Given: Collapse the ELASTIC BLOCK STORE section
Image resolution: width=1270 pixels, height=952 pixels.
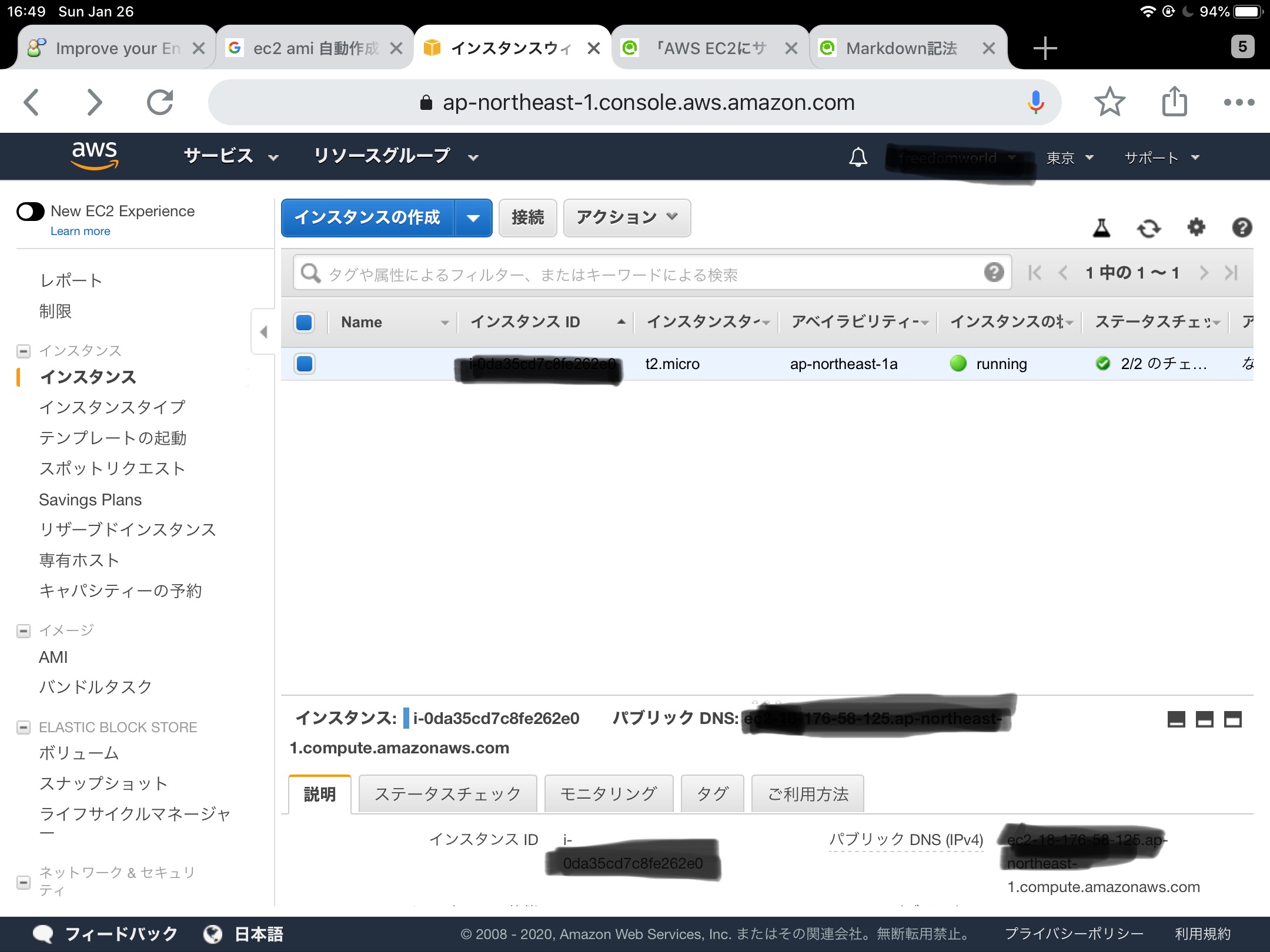Looking at the screenshot, I should [23, 728].
